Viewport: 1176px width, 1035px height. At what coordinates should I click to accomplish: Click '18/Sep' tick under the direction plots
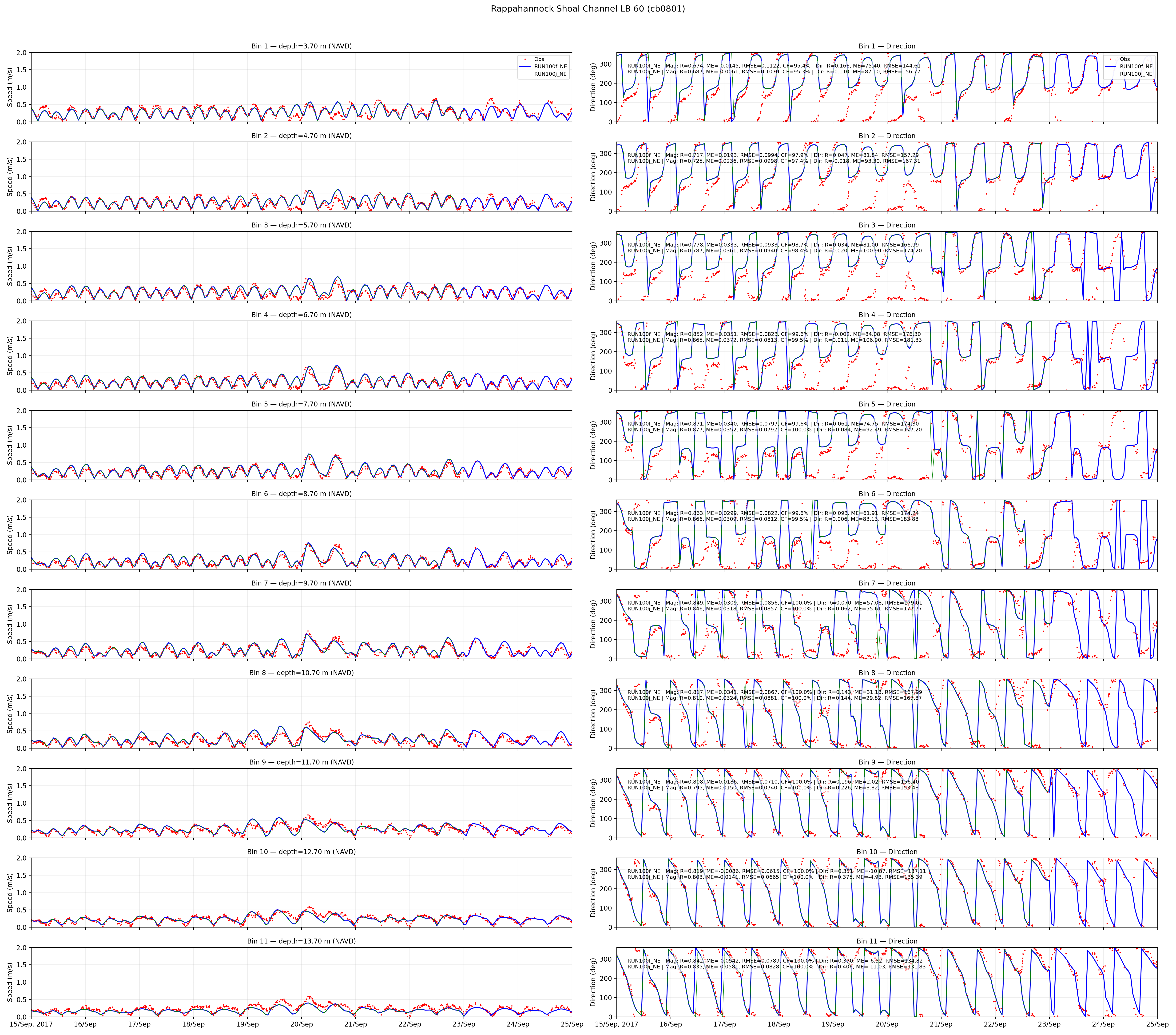[x=779, y=1024]
